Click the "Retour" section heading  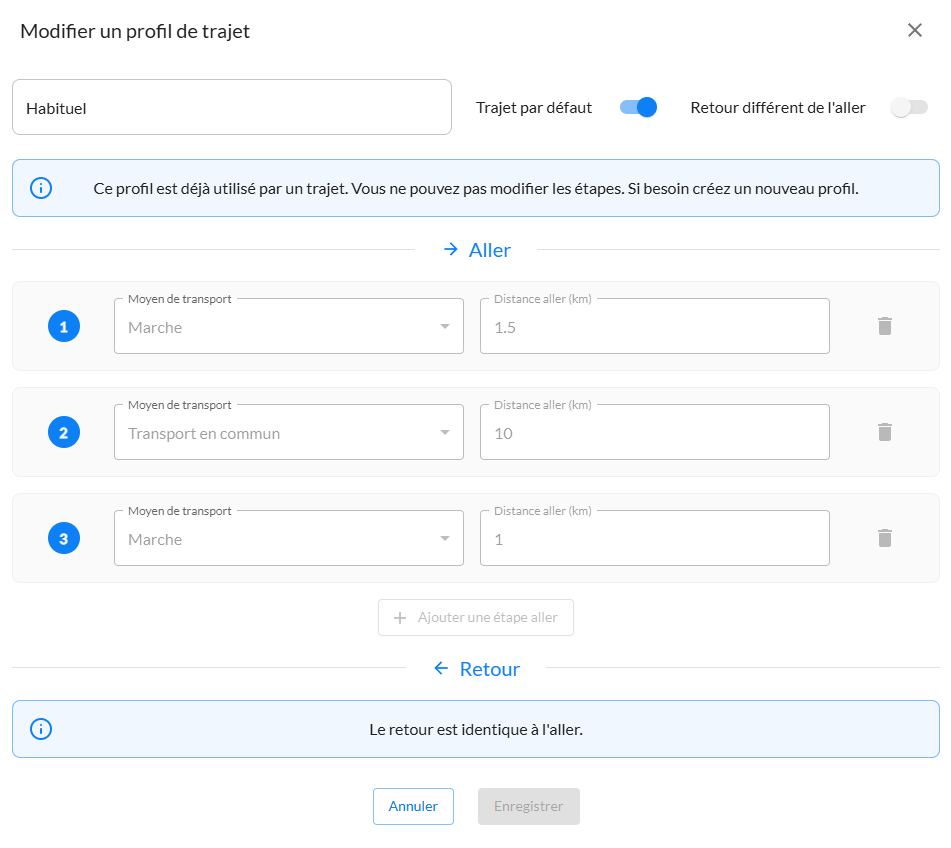[477, 669]
